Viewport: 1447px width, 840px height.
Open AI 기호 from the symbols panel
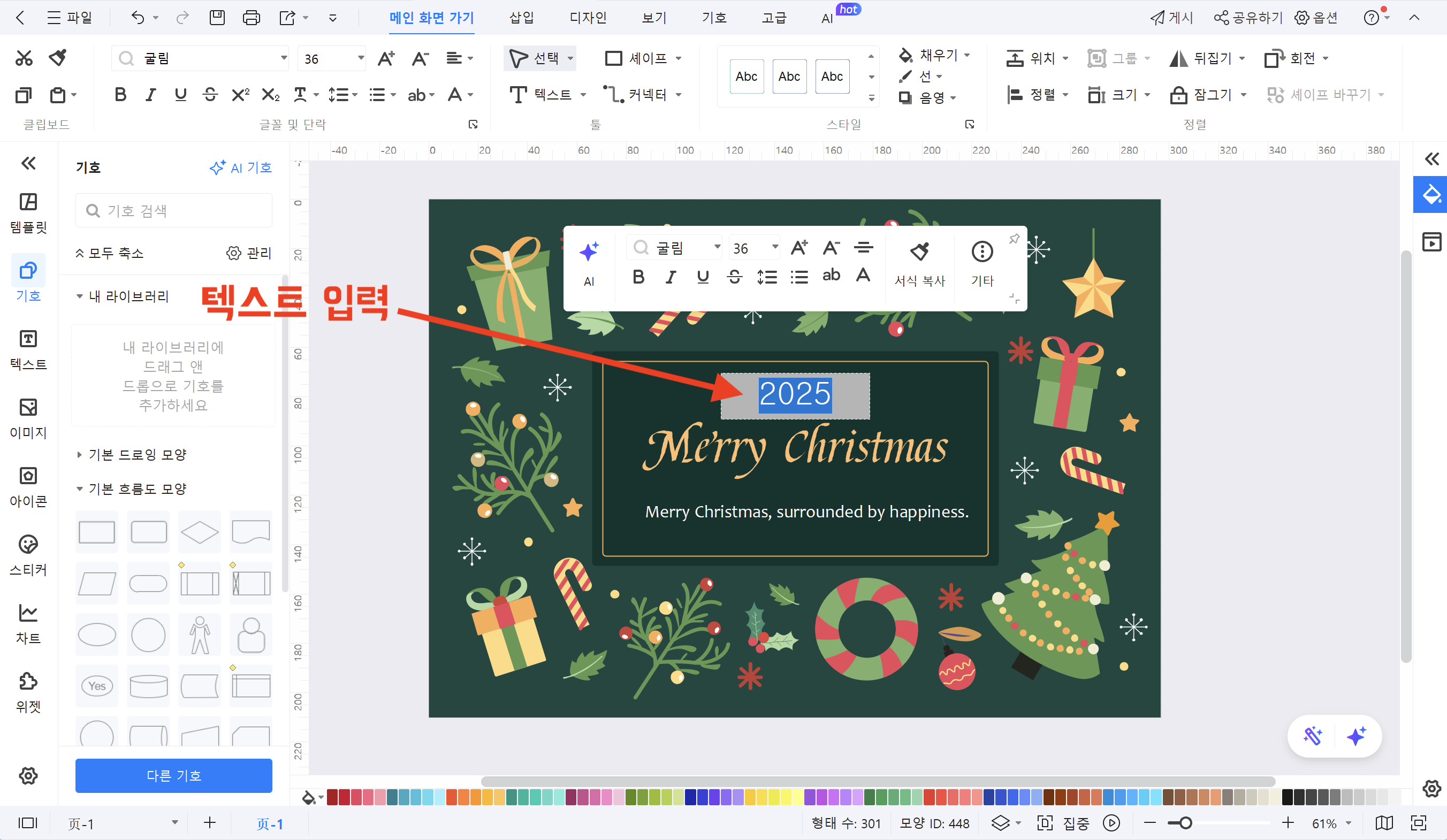(x=241, y=167)
